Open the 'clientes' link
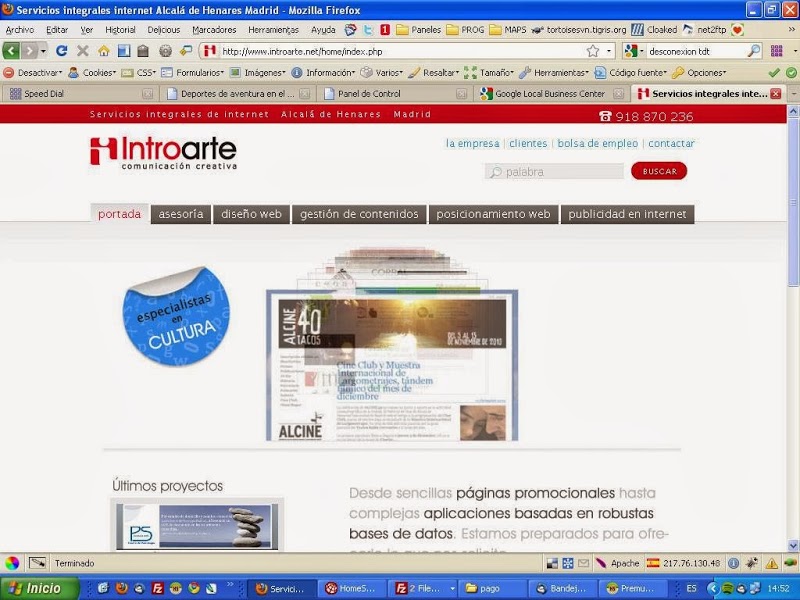The image size is (800, 600). pos(528,143)
